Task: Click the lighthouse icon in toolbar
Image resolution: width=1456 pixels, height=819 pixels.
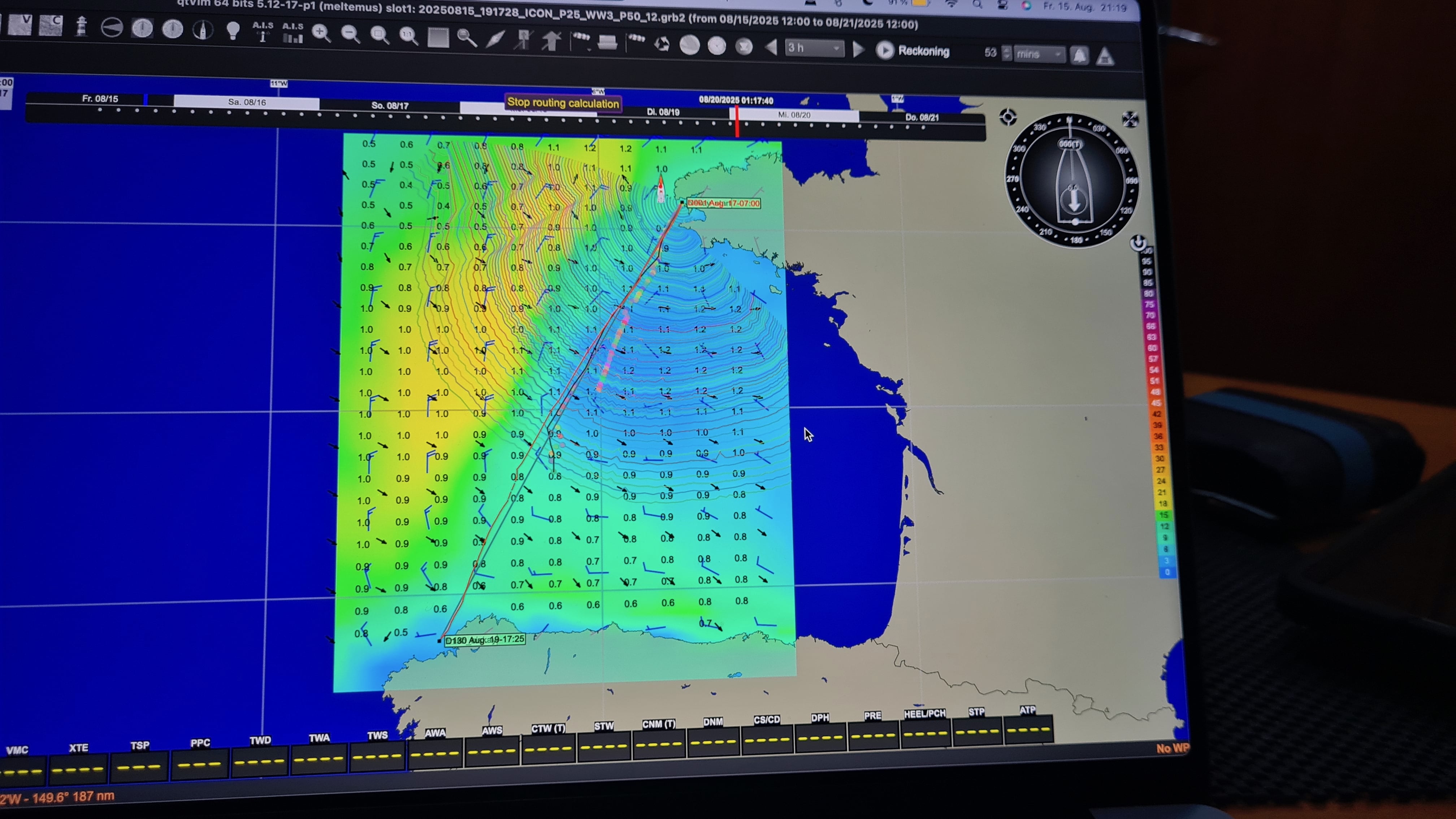Action: tap(81, 27)
